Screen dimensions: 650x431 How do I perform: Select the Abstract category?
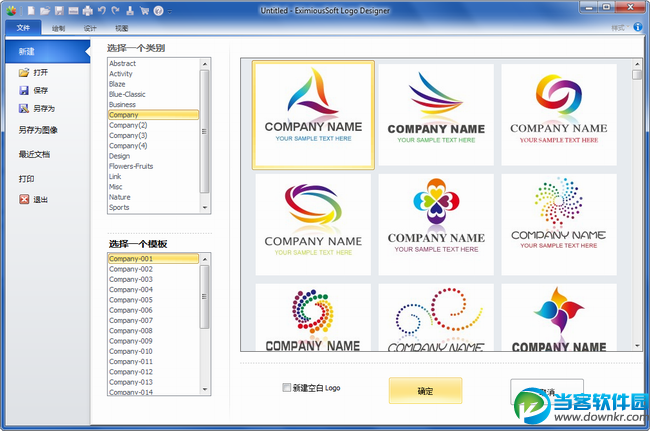[x=153, y=63]
